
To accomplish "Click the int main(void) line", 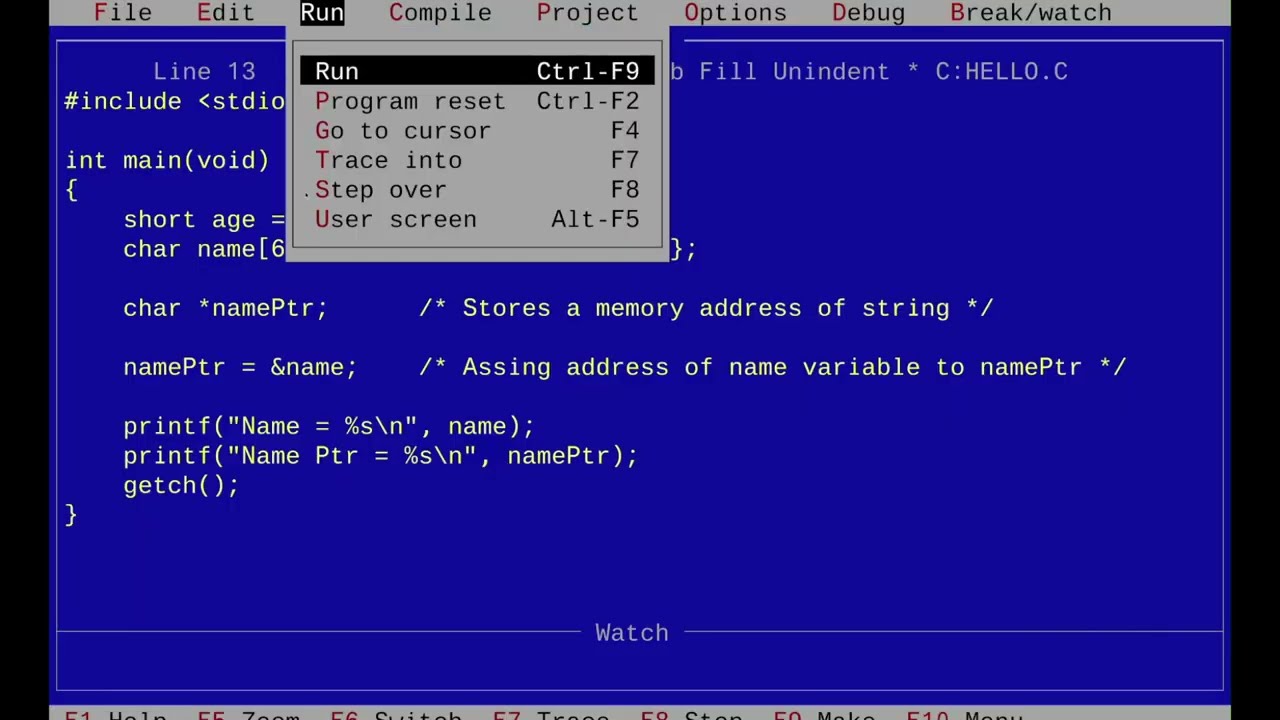I will pos(167,161).
